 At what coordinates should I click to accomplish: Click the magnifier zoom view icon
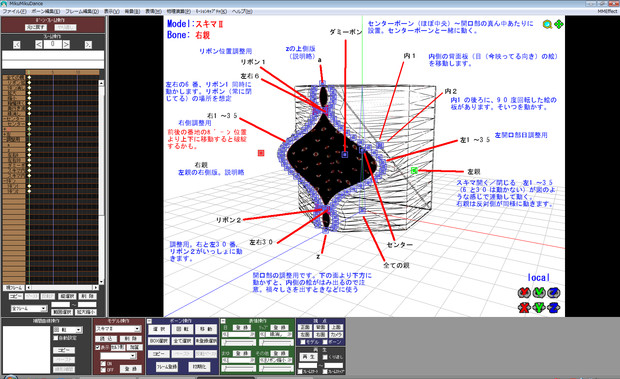tap(547, 25)
